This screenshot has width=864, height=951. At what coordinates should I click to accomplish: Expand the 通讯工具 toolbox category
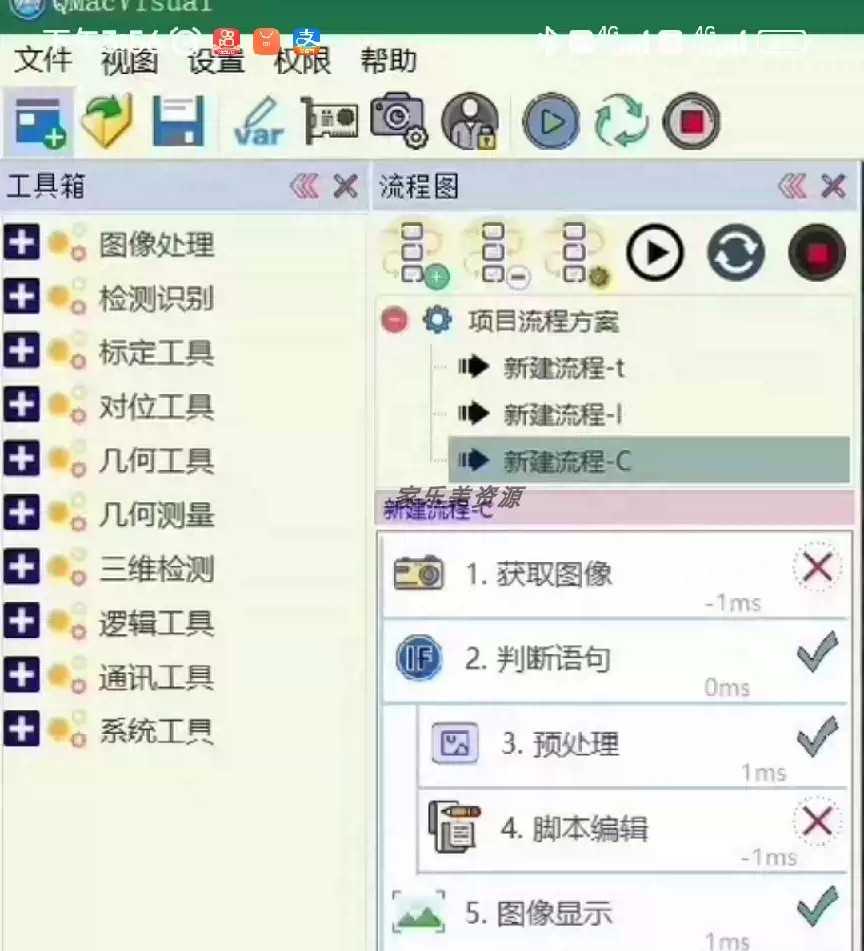click(x=22, y=674)
